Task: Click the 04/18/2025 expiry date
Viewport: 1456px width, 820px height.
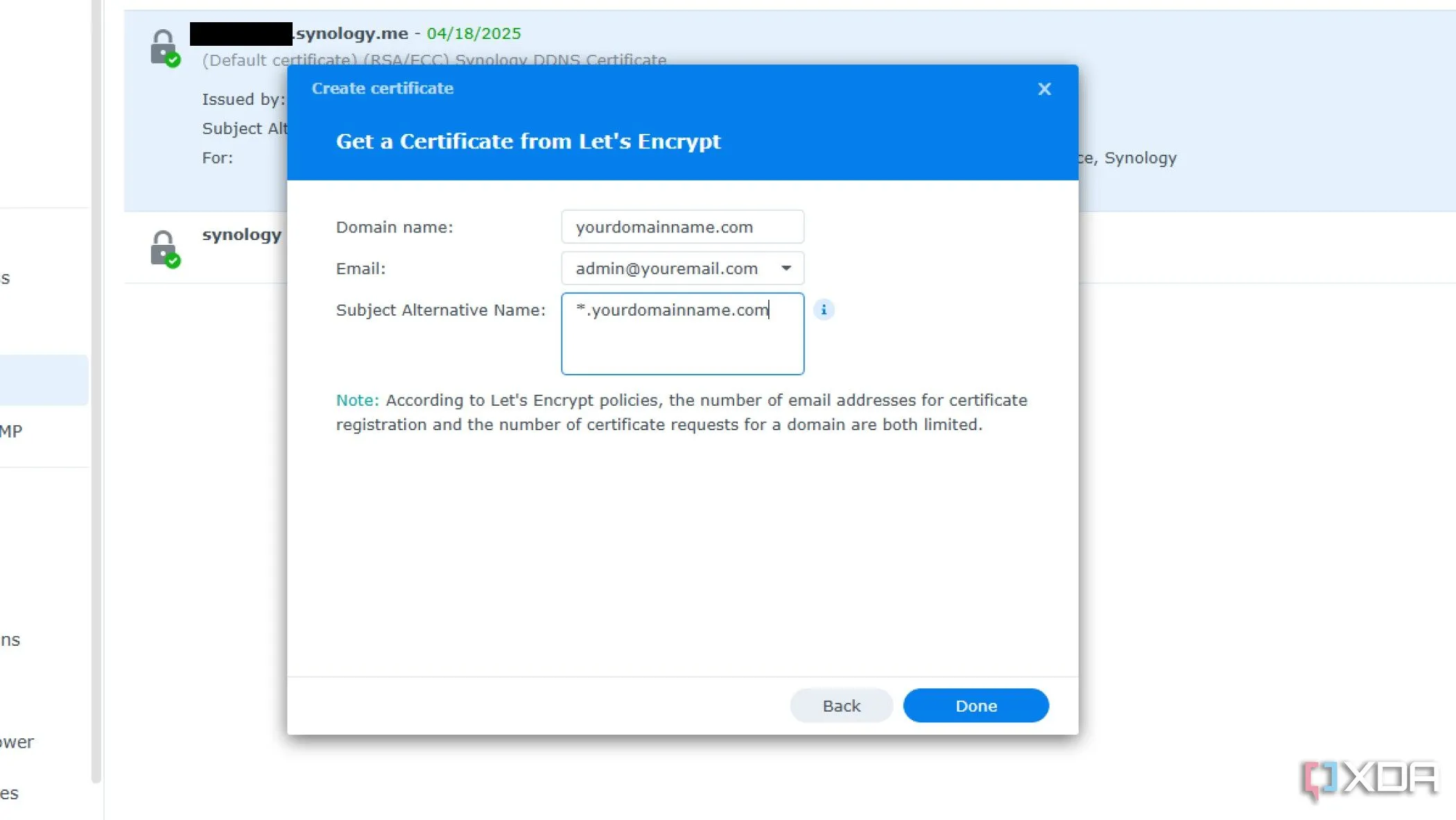Action: pyautogui.click(x=474, y=33)
